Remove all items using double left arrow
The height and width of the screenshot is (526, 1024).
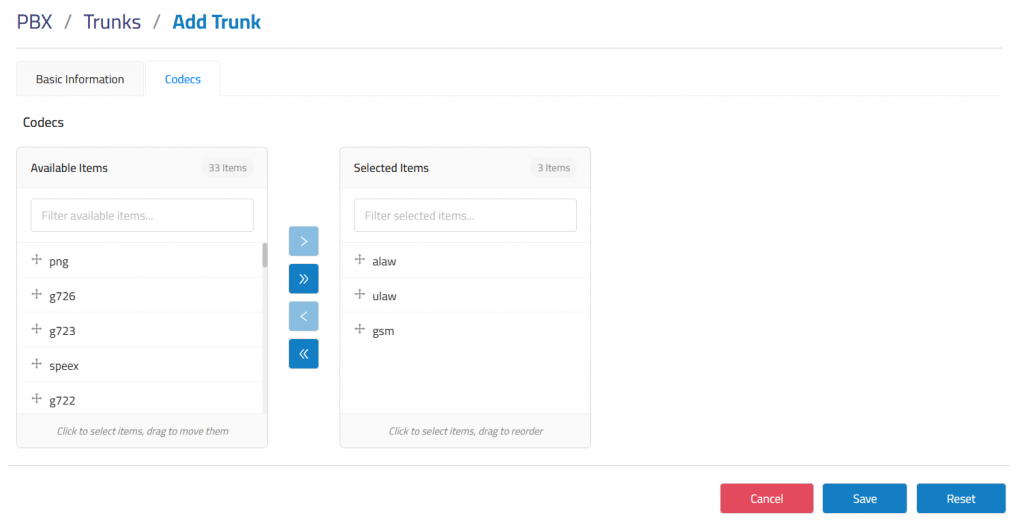pyautogui.click(x=303, y=354)
